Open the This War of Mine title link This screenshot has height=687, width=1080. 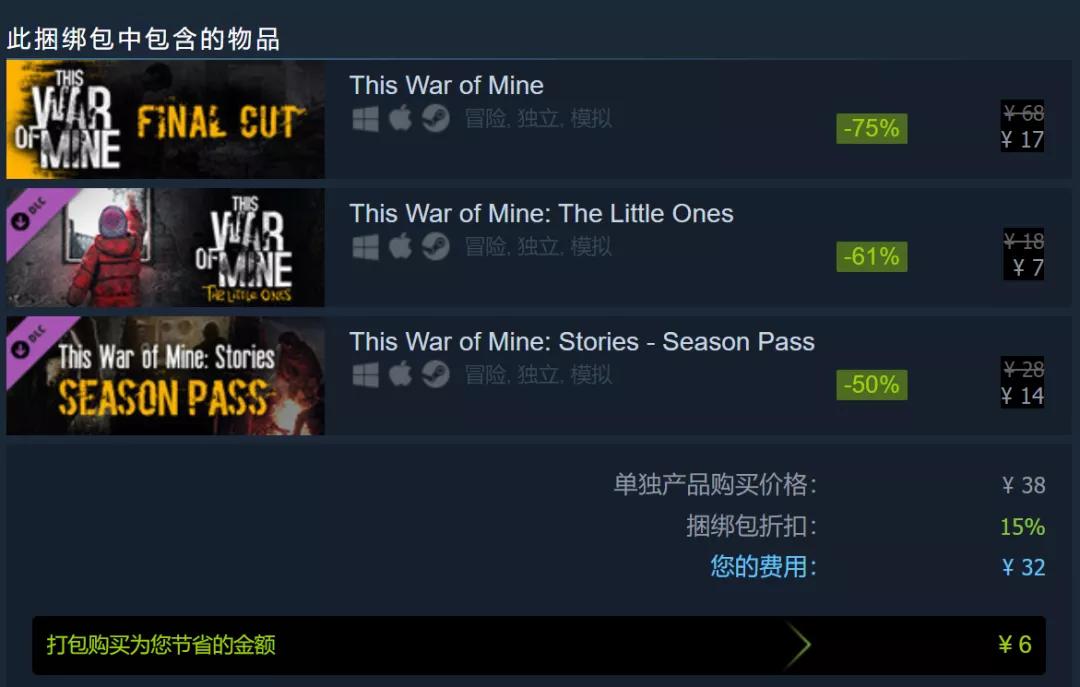coord(446,85)
